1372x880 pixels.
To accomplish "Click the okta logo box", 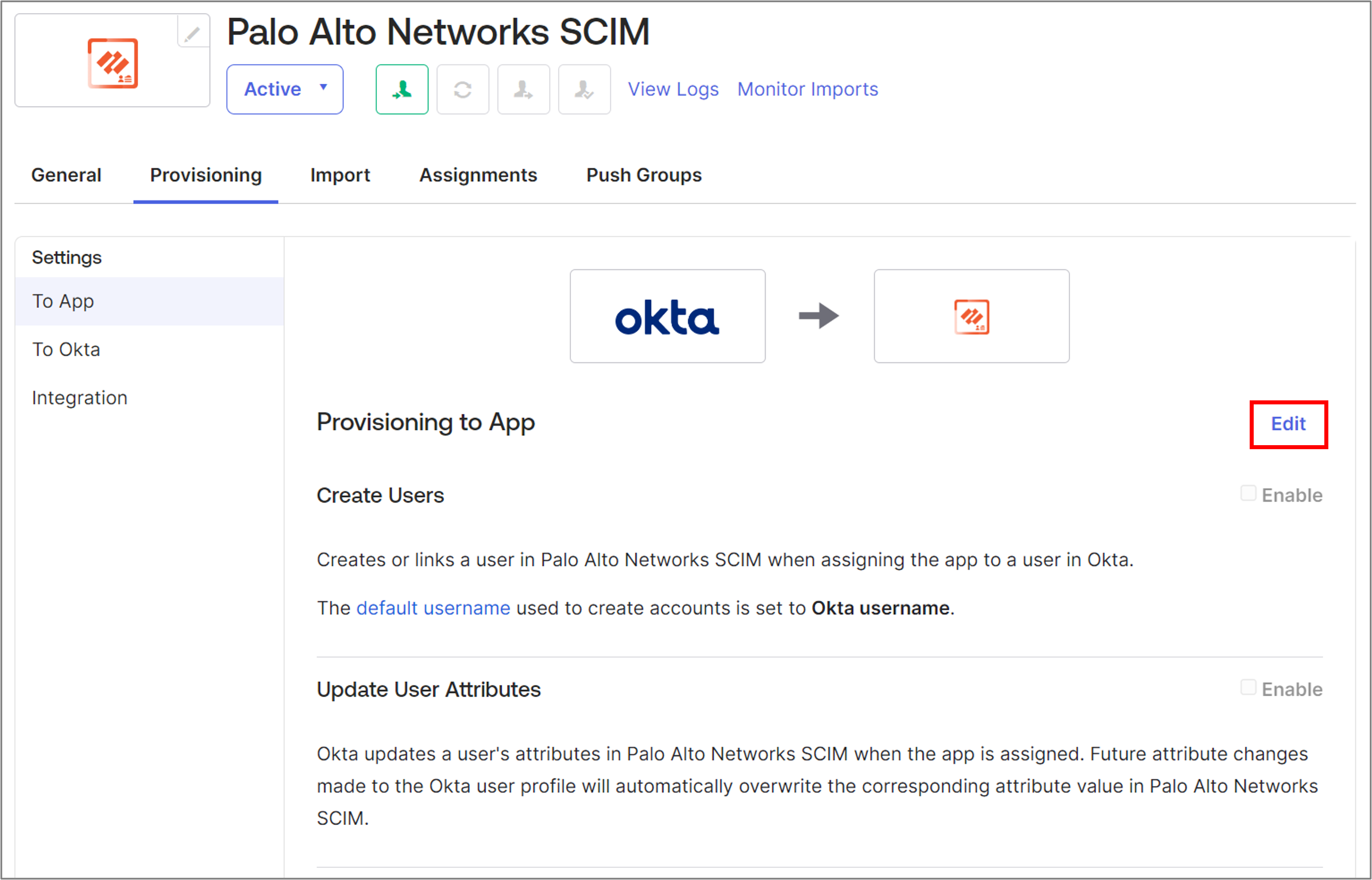I will tap(667, 316).
